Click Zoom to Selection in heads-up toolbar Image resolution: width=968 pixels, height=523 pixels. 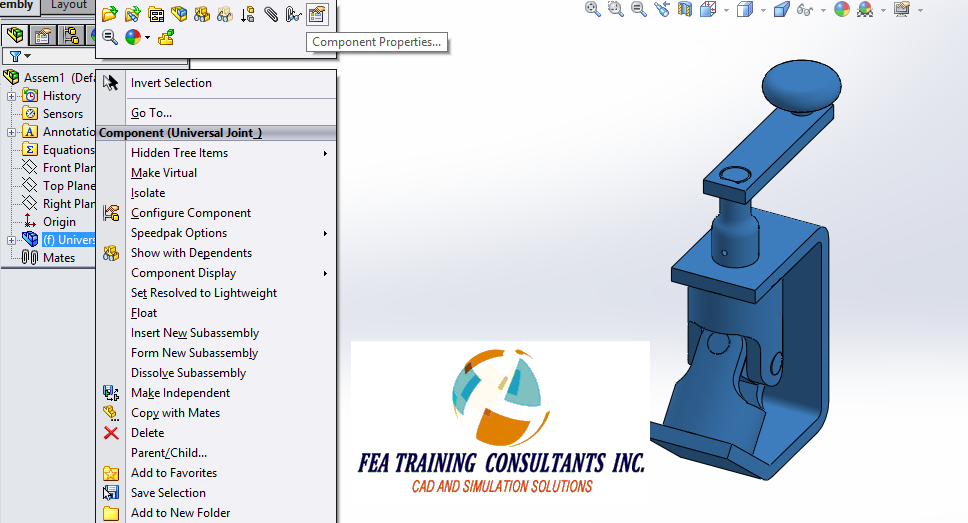tap(638, 9)
